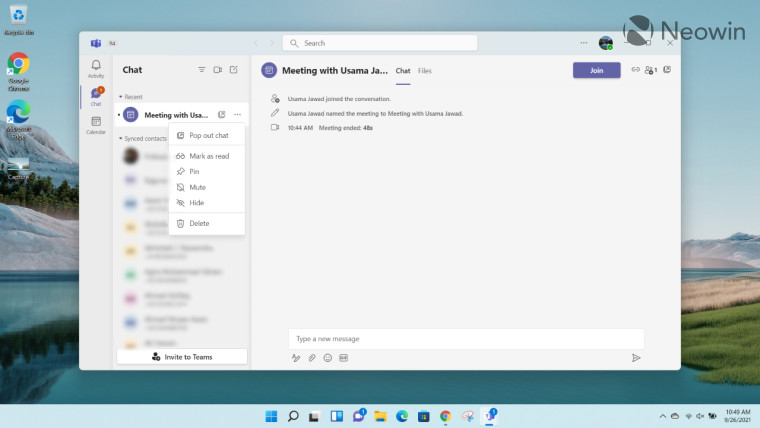Send the message

point(636,358)
